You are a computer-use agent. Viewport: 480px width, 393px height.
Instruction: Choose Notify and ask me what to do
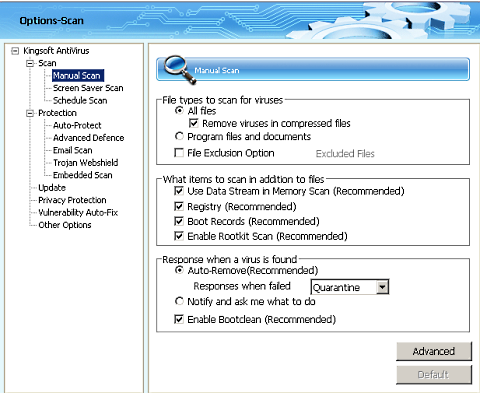point(179,301)
